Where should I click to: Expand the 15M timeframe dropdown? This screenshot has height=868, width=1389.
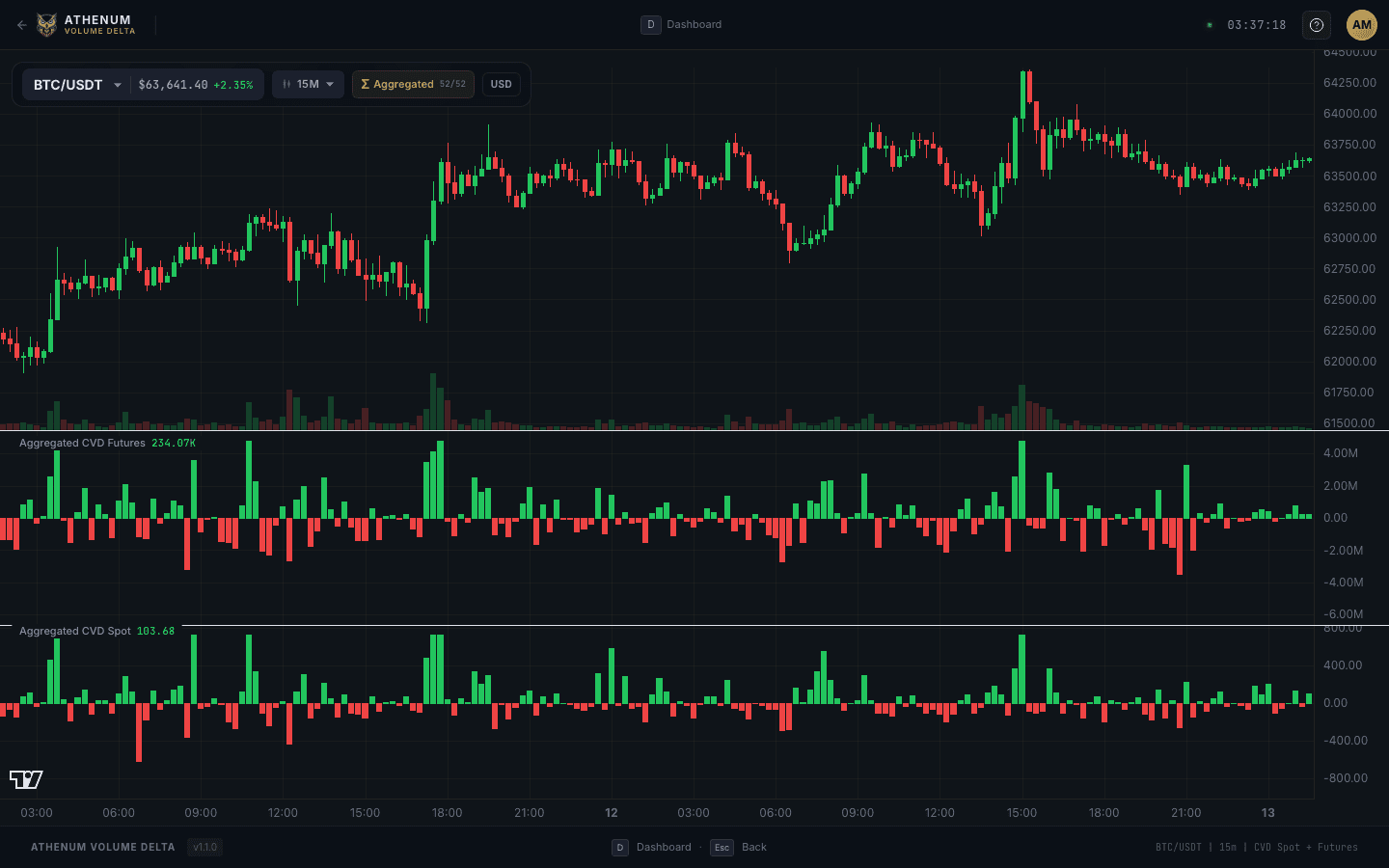(308, 85)
